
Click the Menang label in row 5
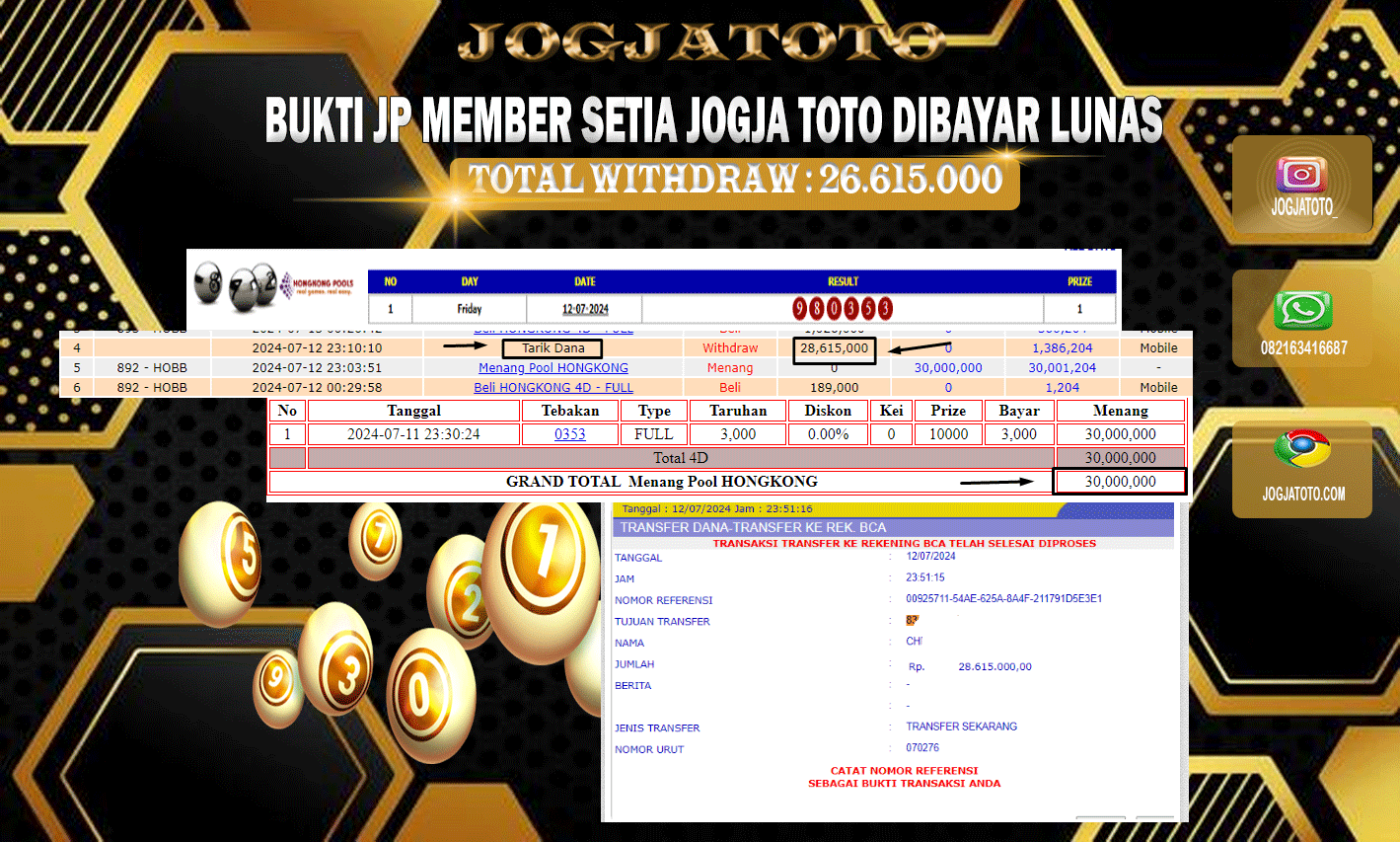coord(730,367)
